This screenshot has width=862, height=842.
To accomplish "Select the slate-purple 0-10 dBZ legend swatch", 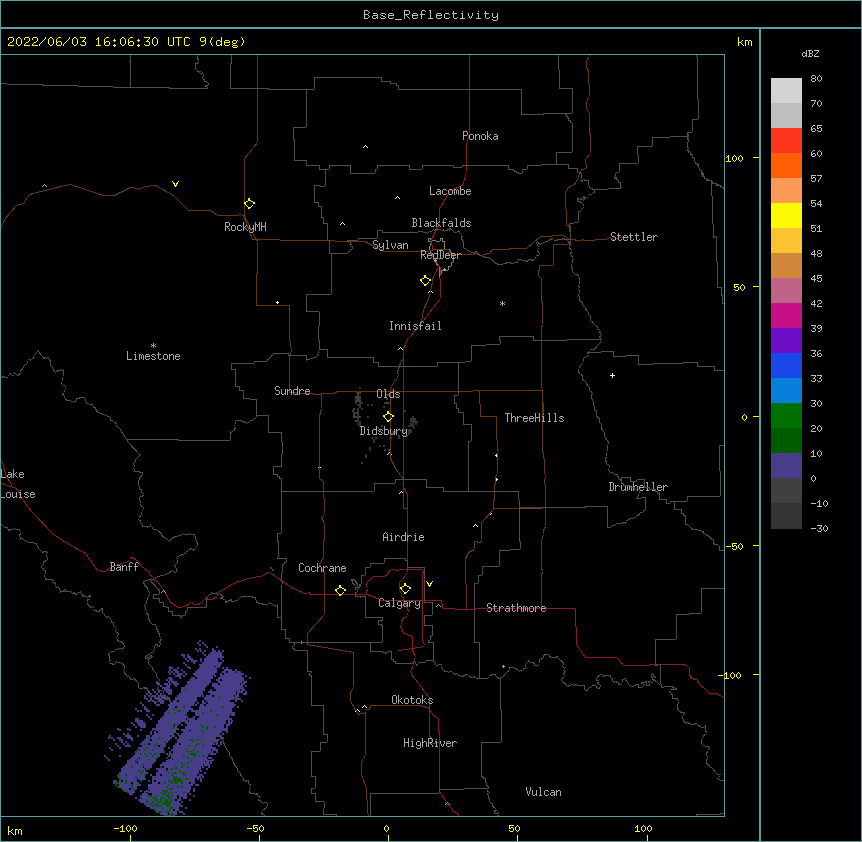I will click(786, 466).
